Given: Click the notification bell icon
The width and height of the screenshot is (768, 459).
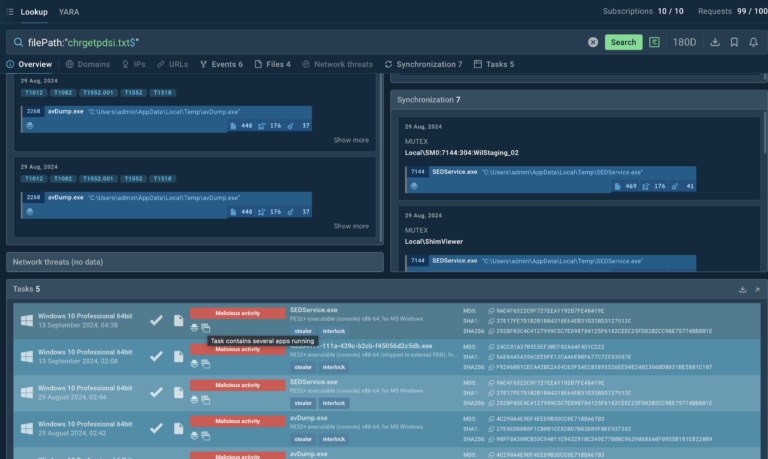Looking at the screenshot, I should 753,42.
